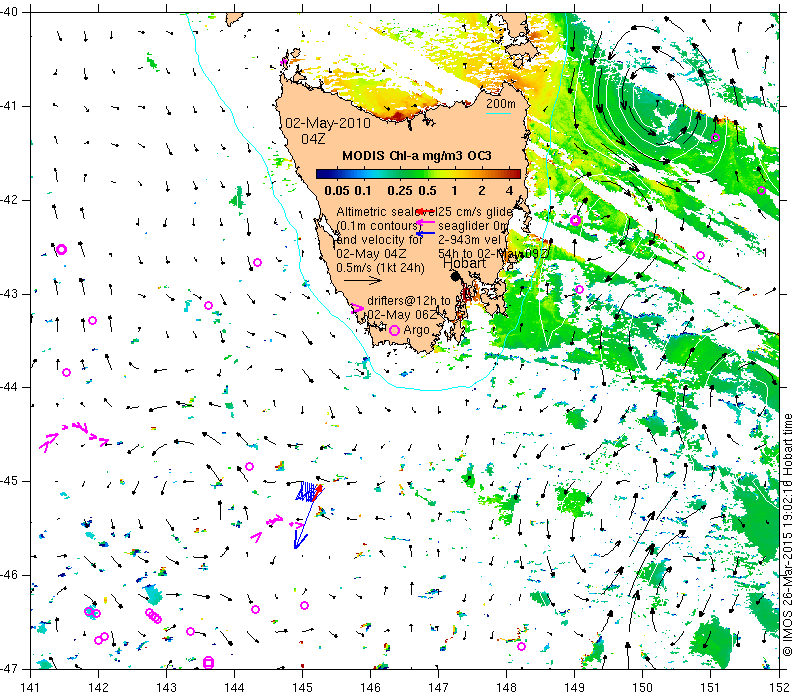Click the Argo circle near 151.7E, 41.9S
Viewport: 800px width, 700px height.
pos(762,191)
